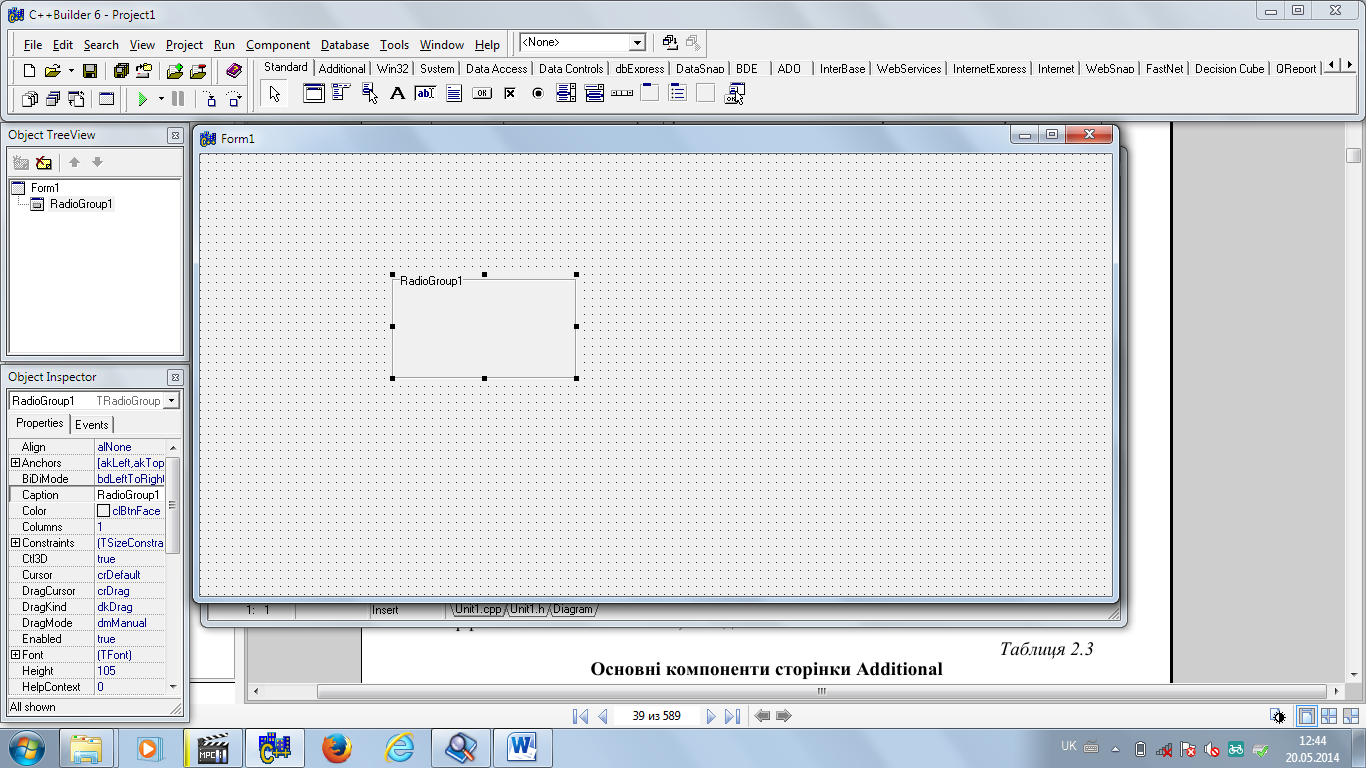Open the Component menu
This screenshot has width=1366, height=768.
pyautogui.click(x=278, y=45)
